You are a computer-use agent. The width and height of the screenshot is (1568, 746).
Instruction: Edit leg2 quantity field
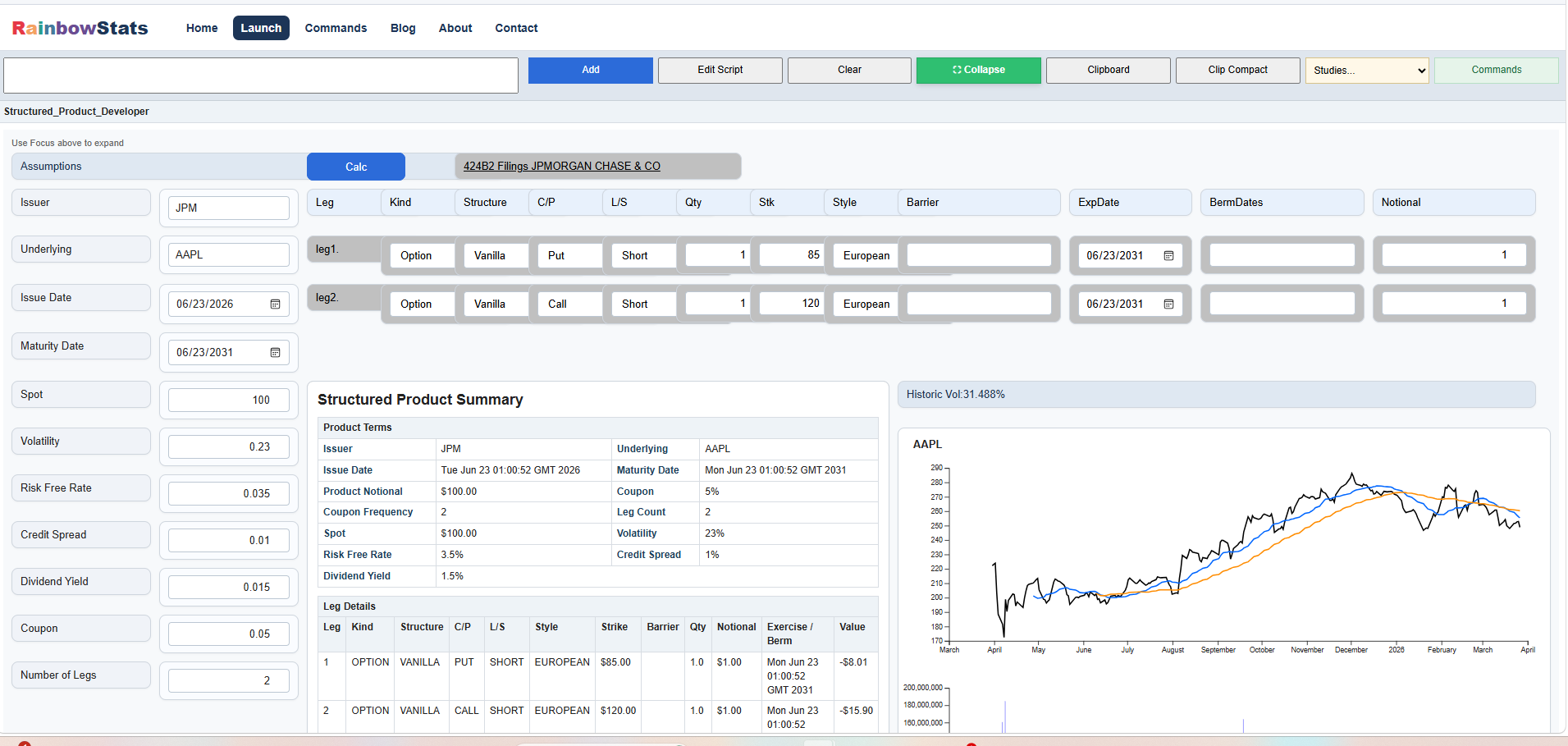coord(717,304)
